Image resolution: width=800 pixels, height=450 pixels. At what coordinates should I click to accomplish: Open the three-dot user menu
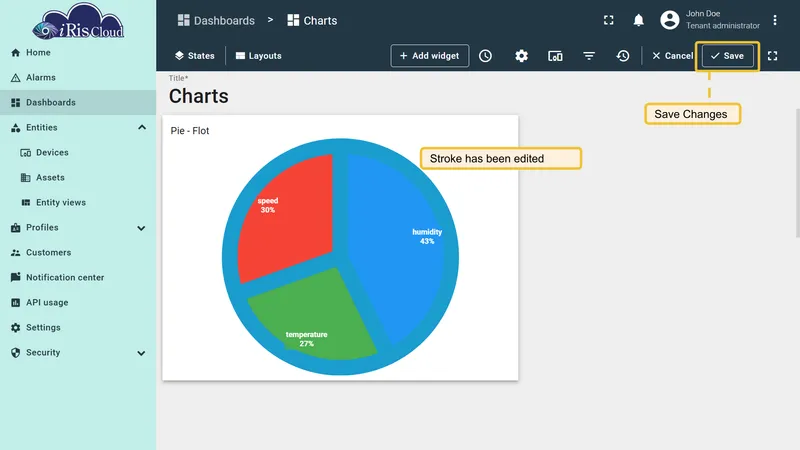coord(774,20)
